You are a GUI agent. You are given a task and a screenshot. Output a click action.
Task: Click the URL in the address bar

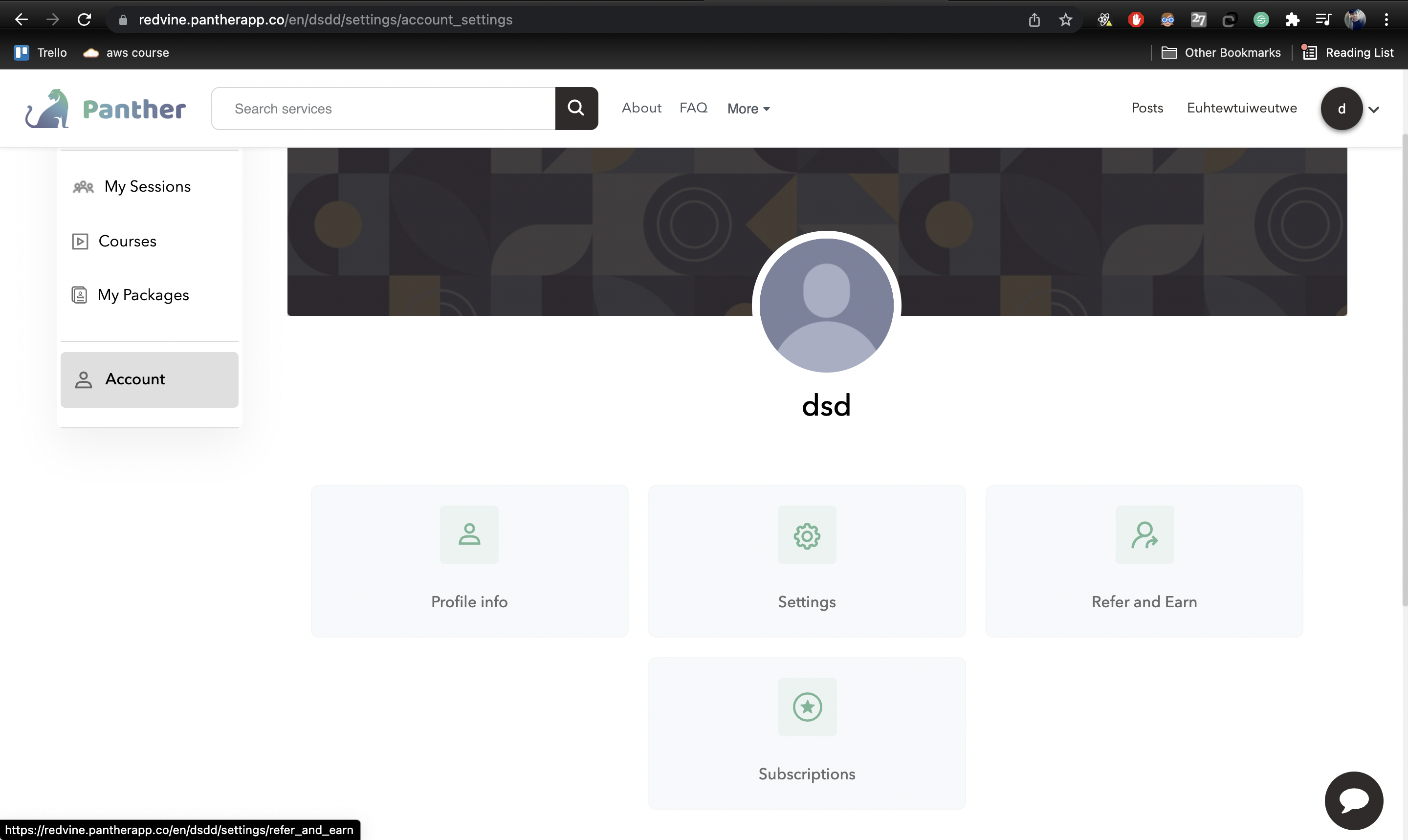pos(326,20)
